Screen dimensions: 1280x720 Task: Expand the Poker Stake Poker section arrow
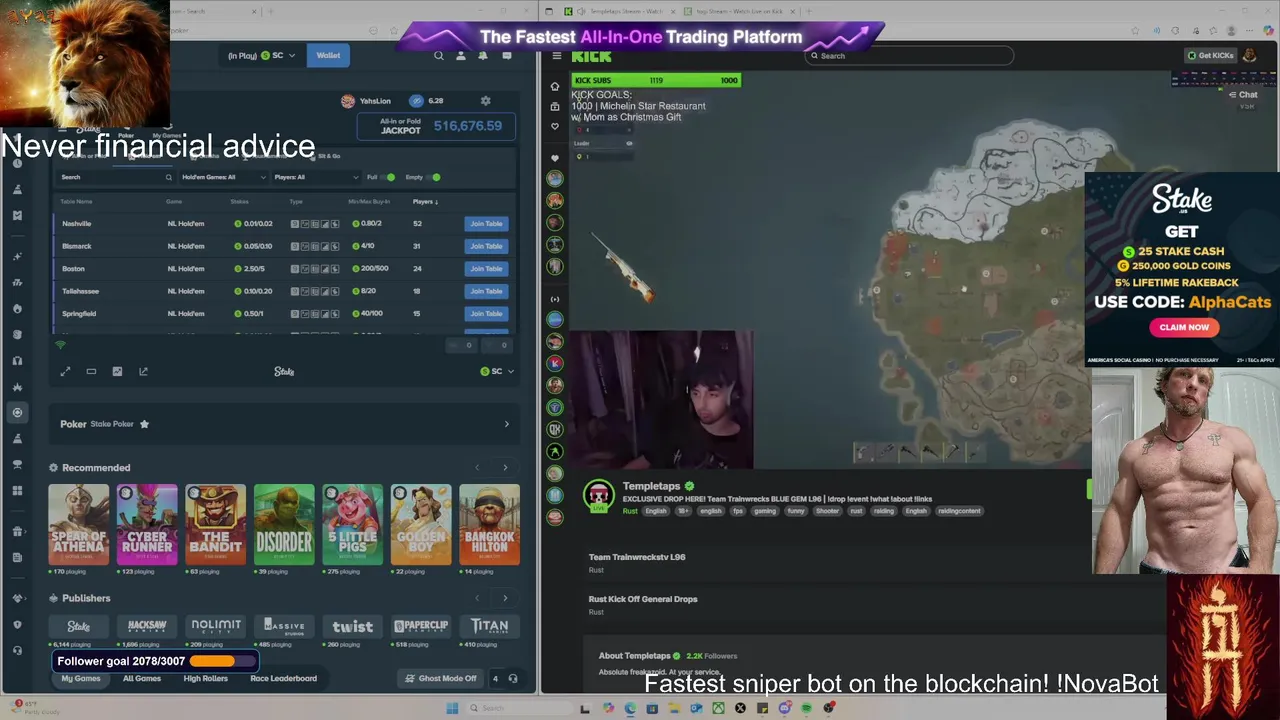(x=506, y=424)
